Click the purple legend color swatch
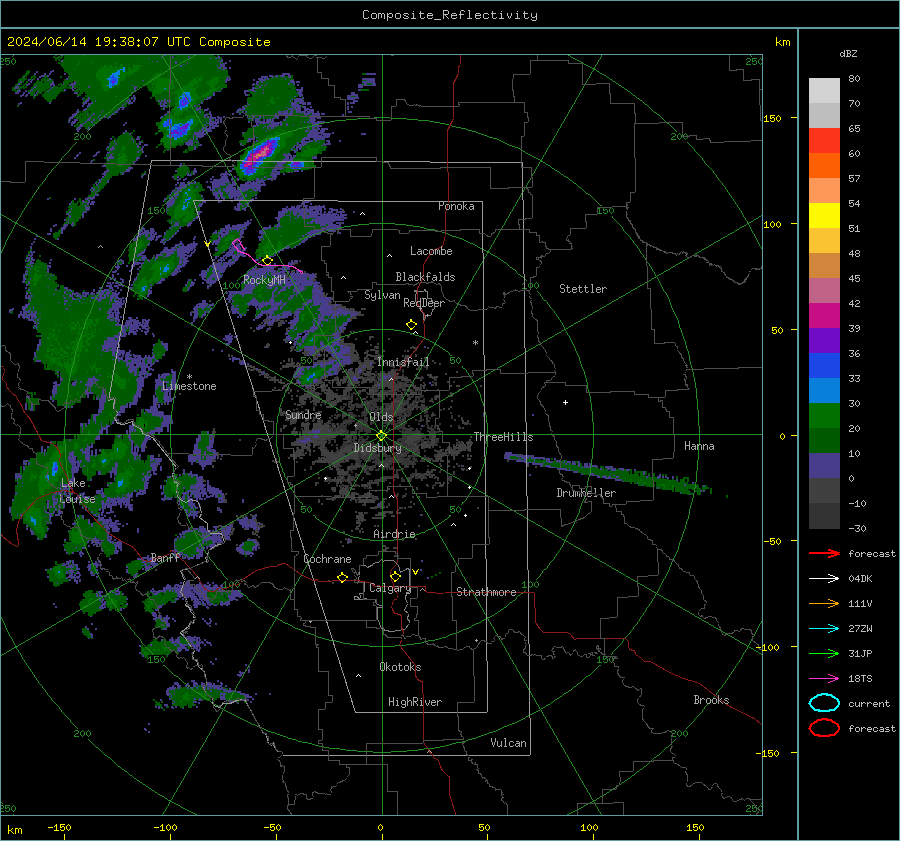The height and width of the screenshot is (841, 900). (x=824, y=340)
